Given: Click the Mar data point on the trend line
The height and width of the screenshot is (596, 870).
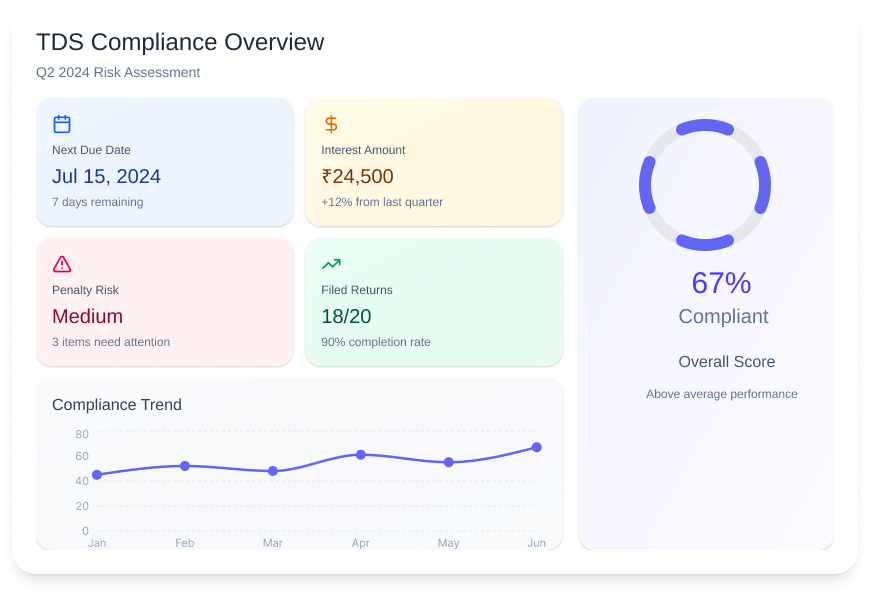Looking at the screenshot, I should click(273, 471).
